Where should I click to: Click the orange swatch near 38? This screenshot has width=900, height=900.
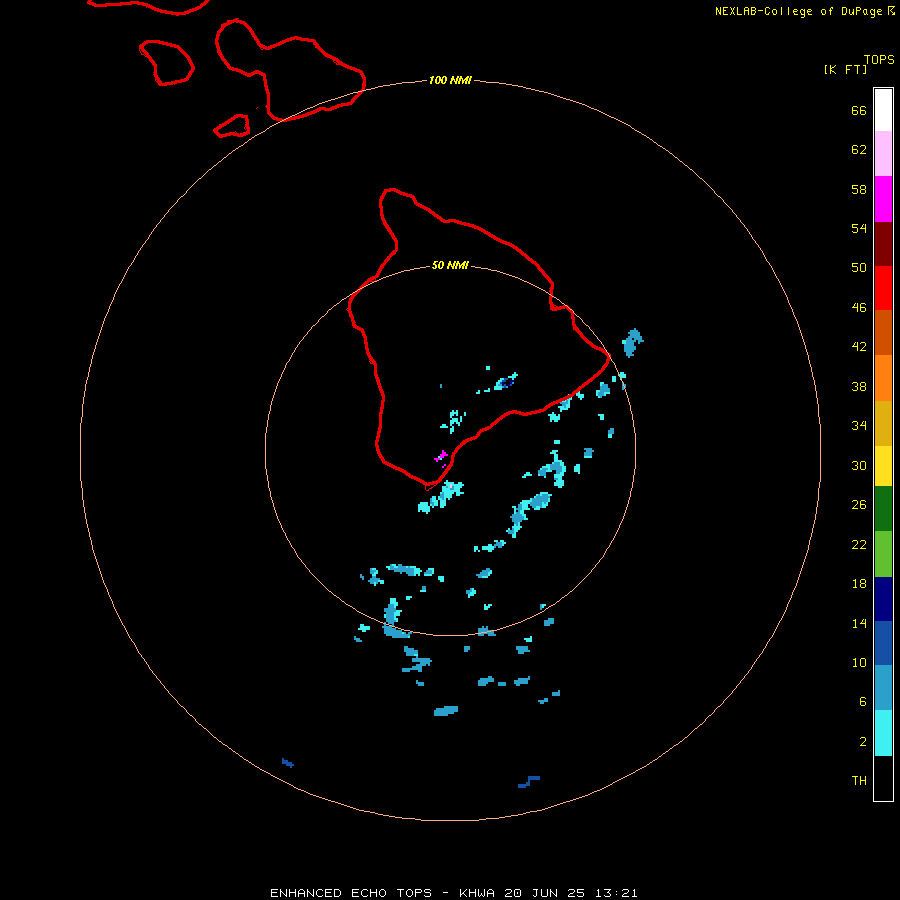(x=883, y=378)
